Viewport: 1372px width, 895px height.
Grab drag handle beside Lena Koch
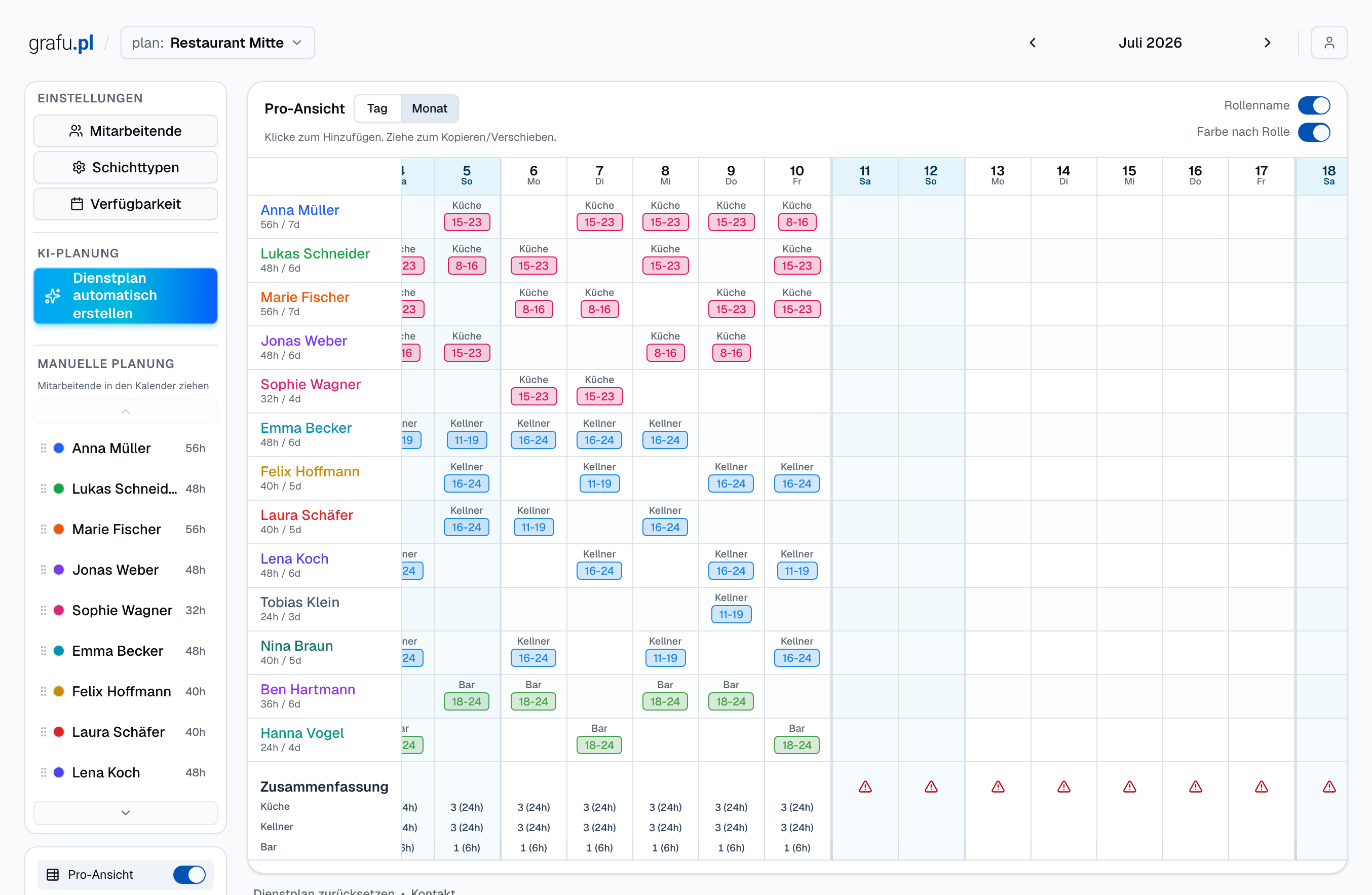click(43, 773)
